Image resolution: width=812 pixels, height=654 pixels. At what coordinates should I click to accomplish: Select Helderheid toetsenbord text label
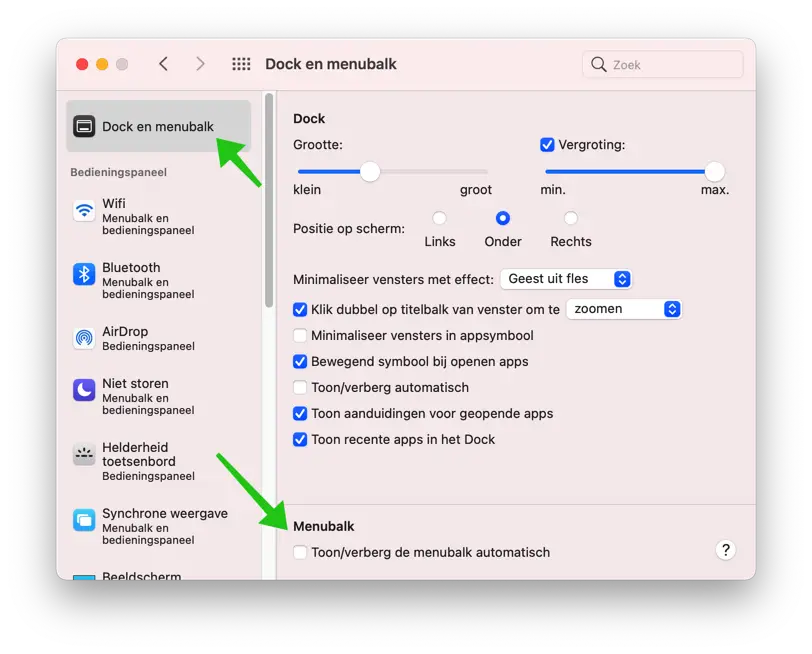[x=139, y=454]
